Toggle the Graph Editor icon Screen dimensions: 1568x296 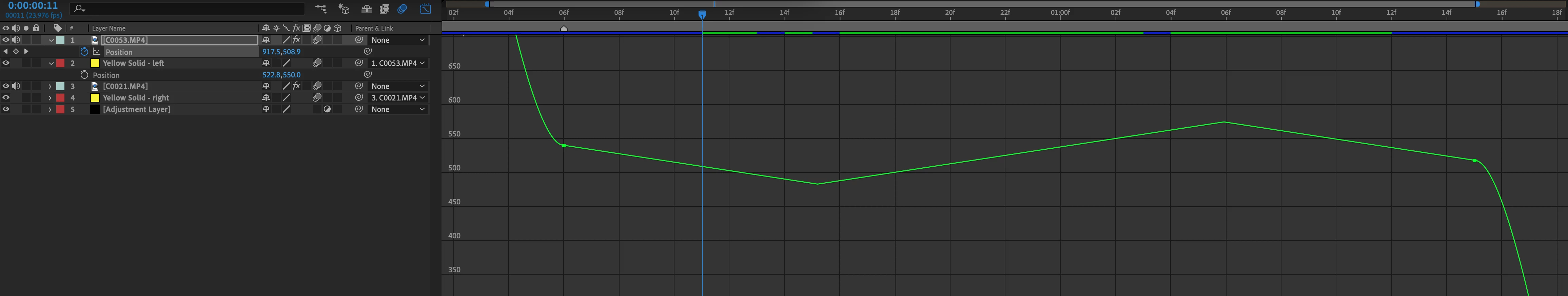pos(426,9)
